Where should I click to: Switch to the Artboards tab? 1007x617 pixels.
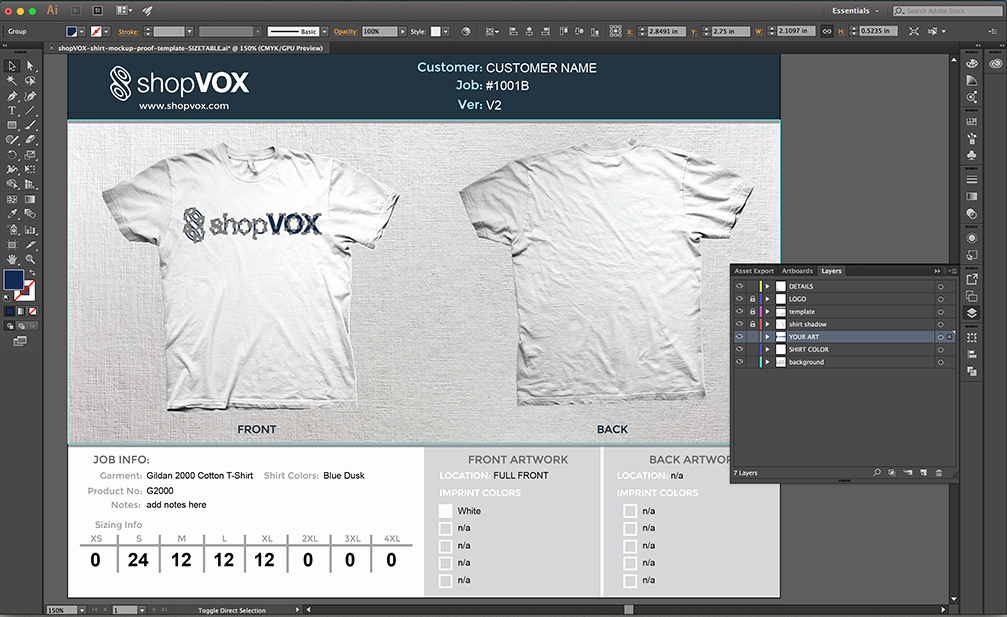(797, 271)
